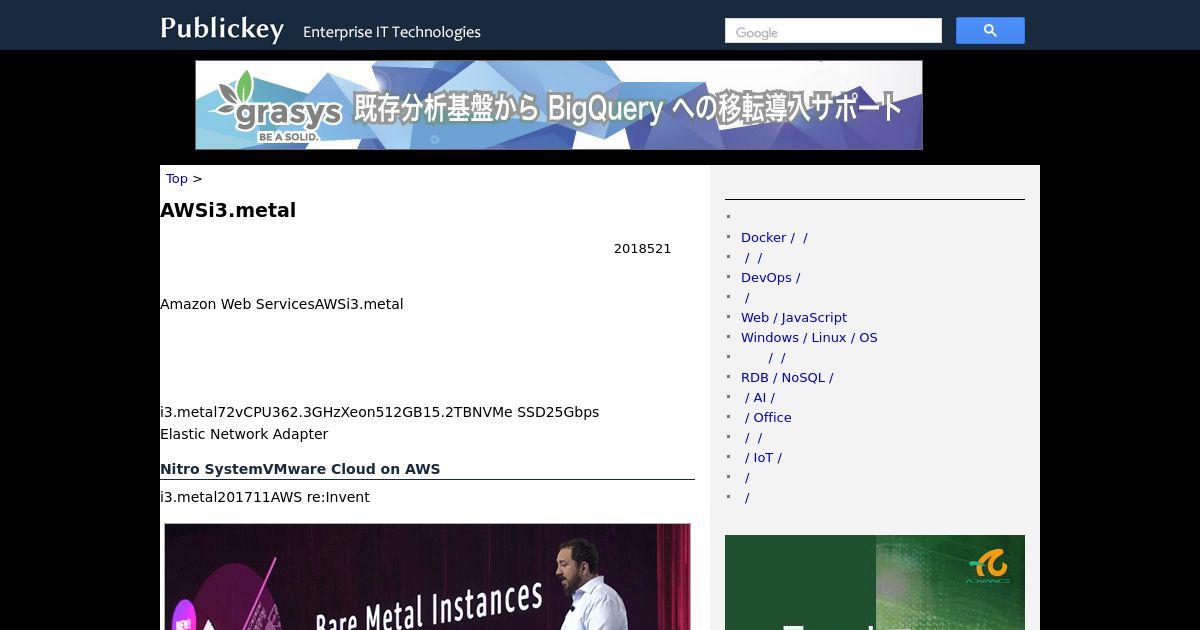Open the Windows / Linux / OS category link
This screenshot has width=1200, height=630.
(809, 338)
